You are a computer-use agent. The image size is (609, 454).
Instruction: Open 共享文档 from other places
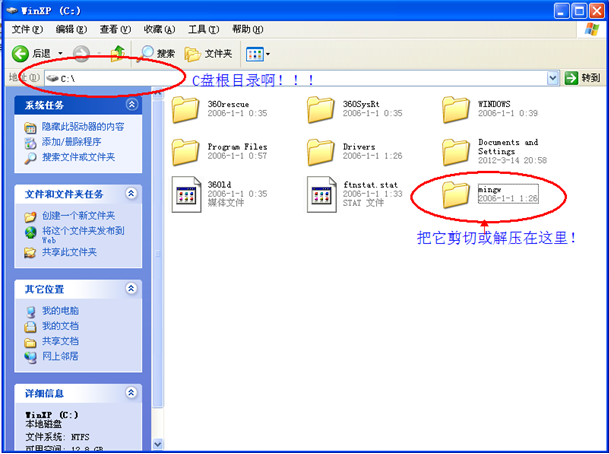[60, 341]
